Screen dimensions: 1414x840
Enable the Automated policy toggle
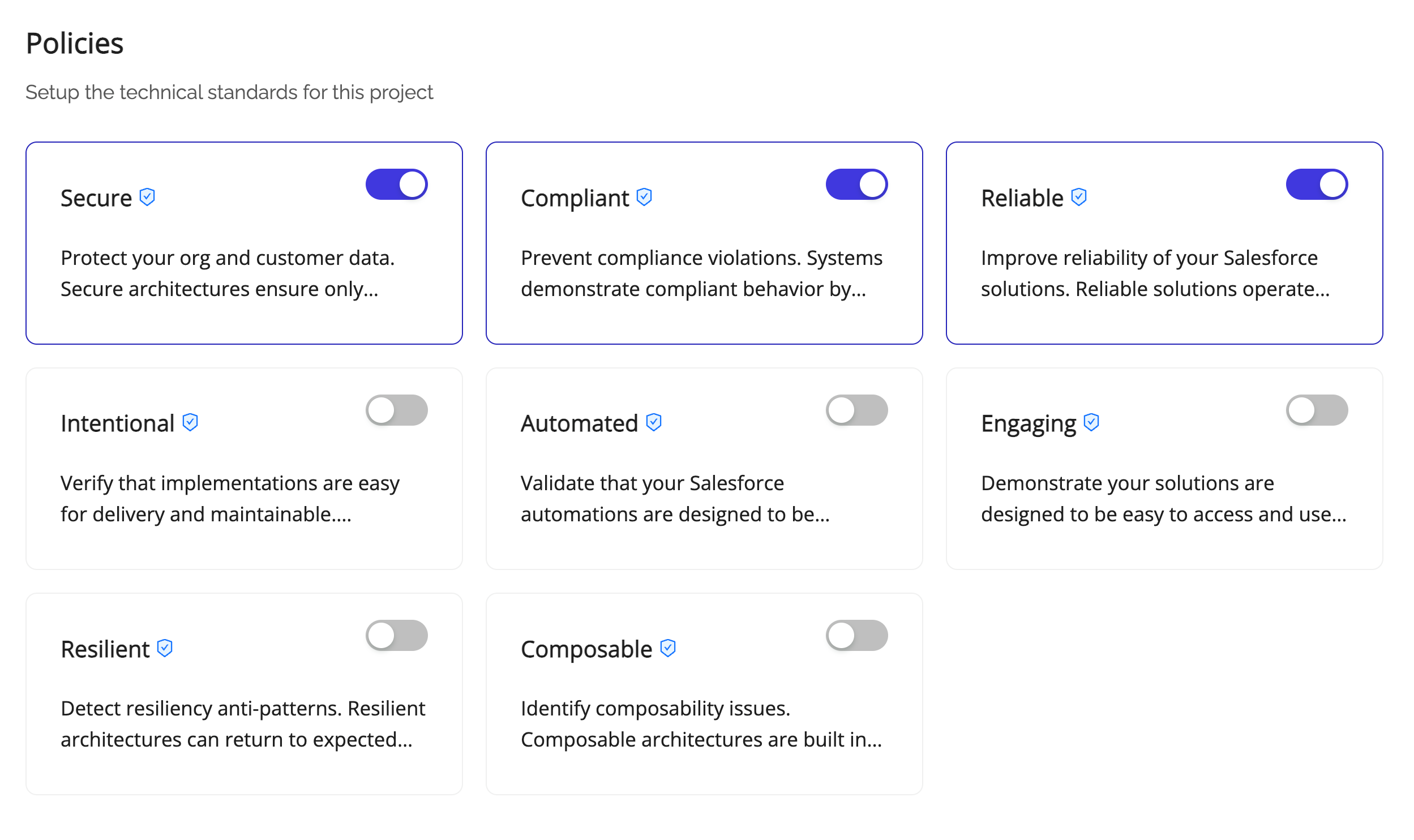click(x=858, y=410)
